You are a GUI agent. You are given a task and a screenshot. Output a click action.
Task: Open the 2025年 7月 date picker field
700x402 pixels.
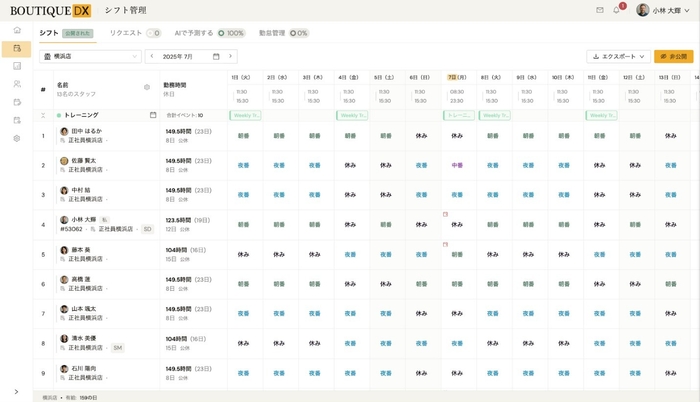tap(180, 57)
